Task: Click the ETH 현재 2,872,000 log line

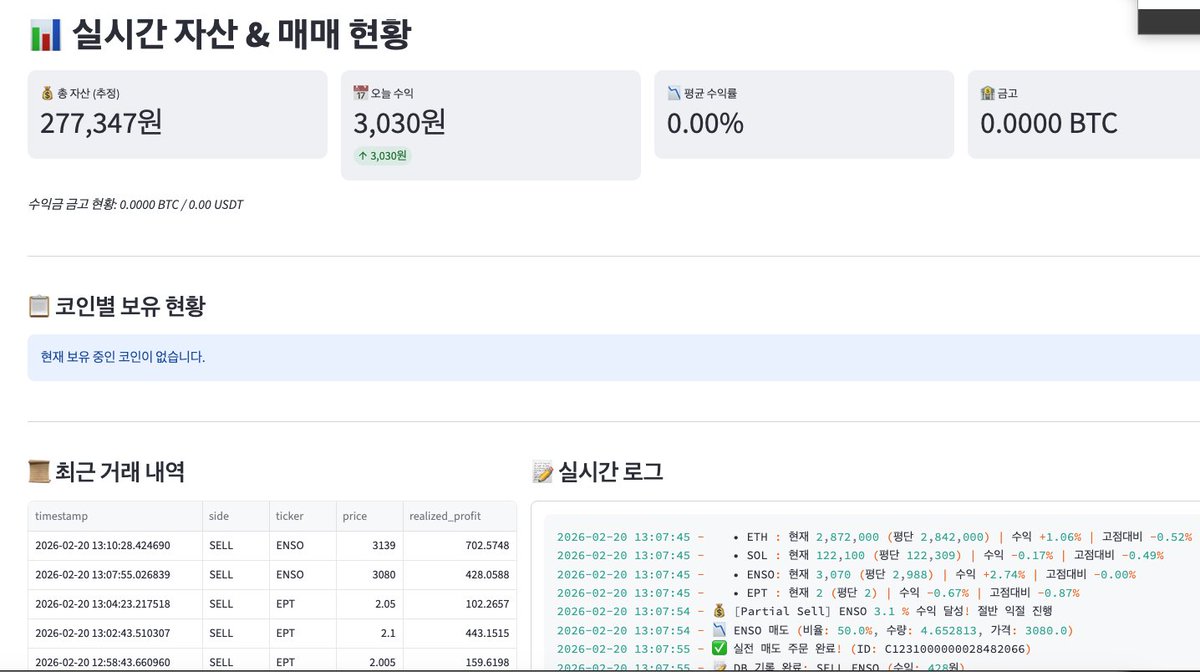Action: 874,536
